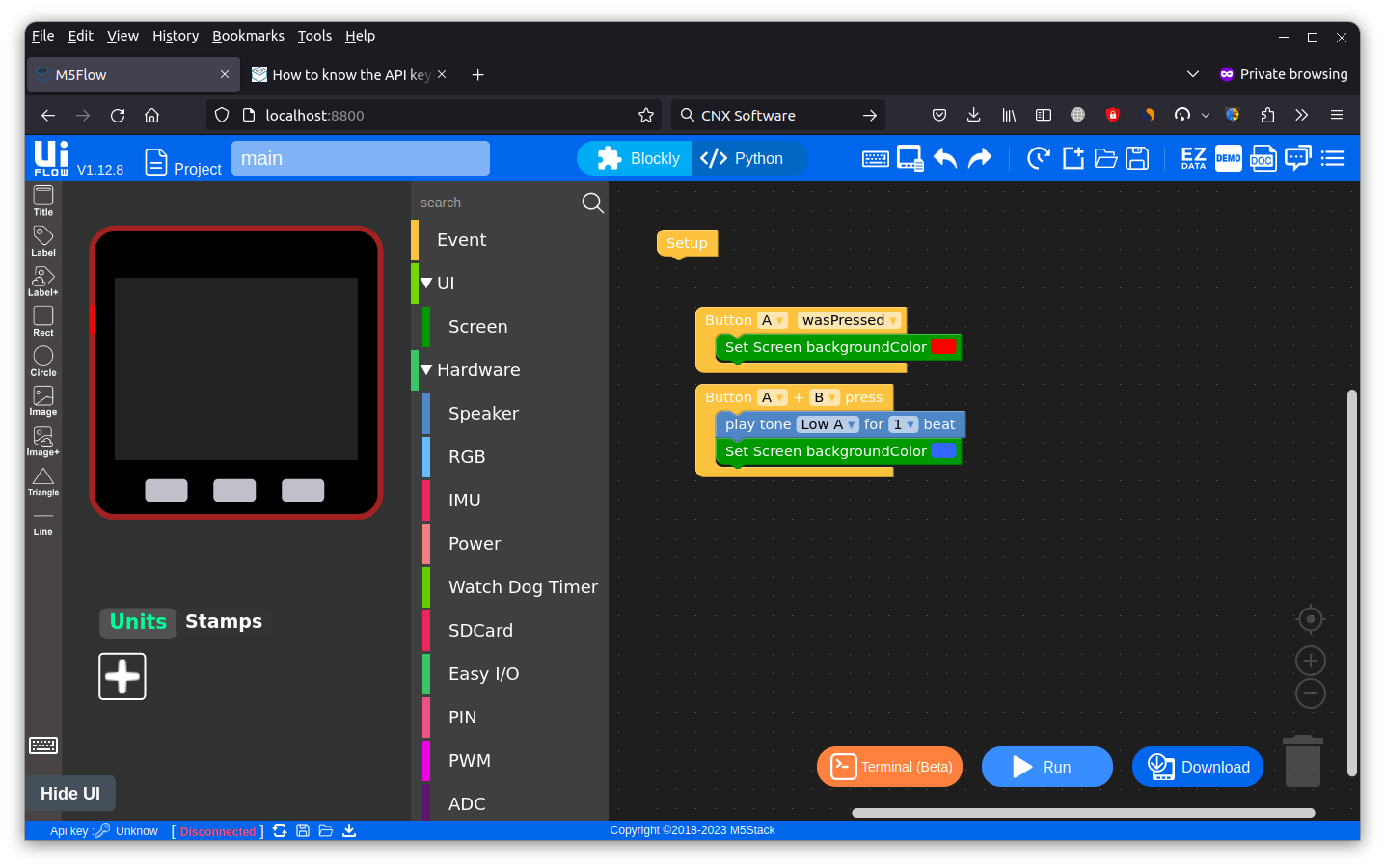Open the Low A tone dropdown

828,424
